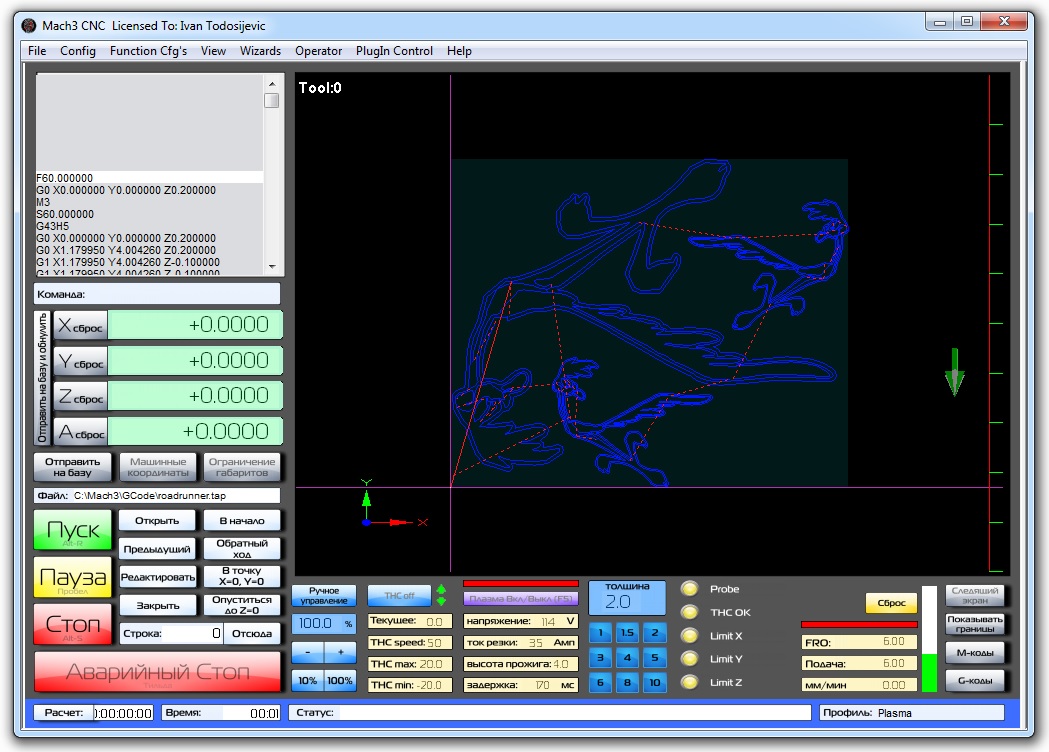
Task: Click the Обратный ход button
Action: [242, 549]
